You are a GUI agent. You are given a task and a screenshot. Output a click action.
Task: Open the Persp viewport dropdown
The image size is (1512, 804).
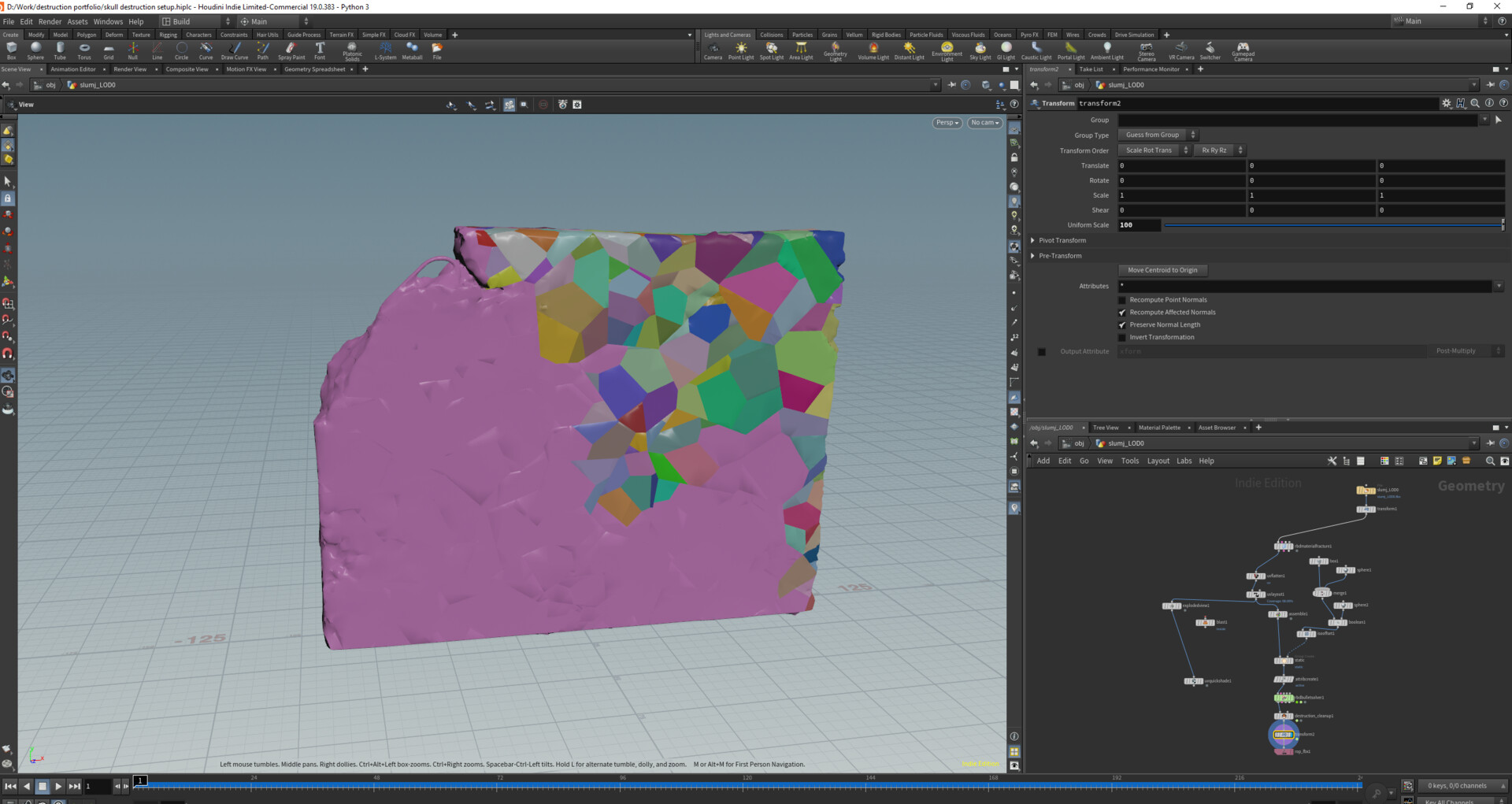(x=947, y=123)
